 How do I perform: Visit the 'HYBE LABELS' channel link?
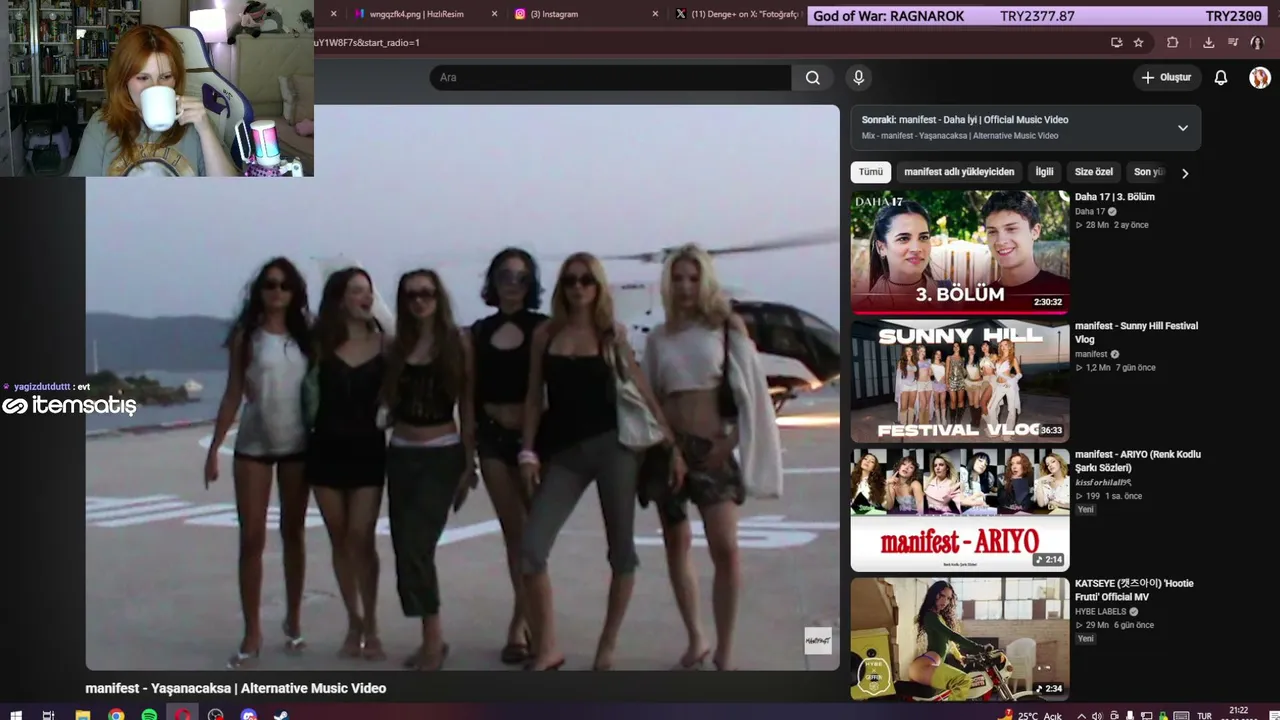pyautogui.click(x=1101, y=612)
